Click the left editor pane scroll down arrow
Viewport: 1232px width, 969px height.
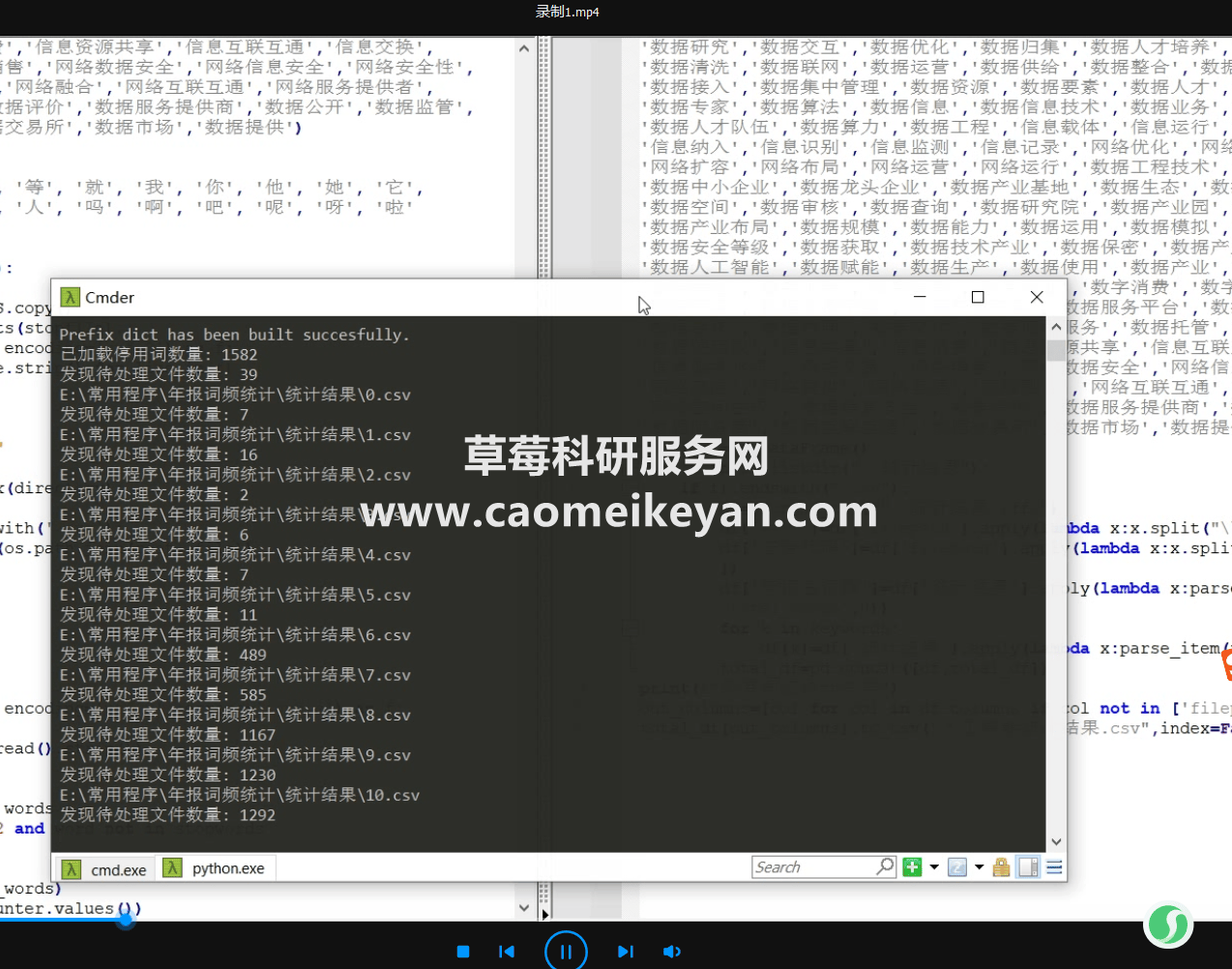point(524,907)
